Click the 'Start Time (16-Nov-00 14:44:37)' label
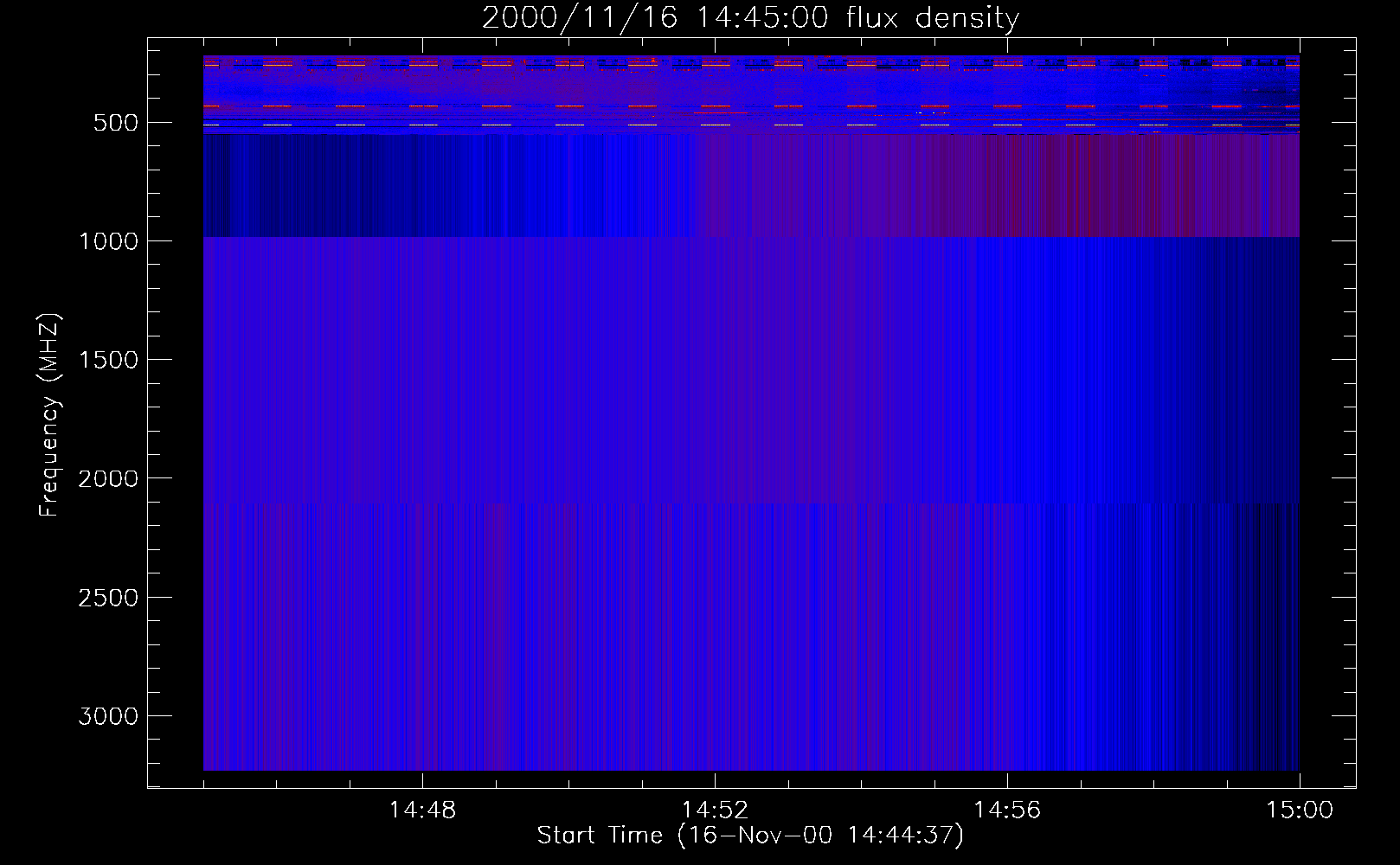This screenshot has height=865, width=1400. [x=750, y=836]
